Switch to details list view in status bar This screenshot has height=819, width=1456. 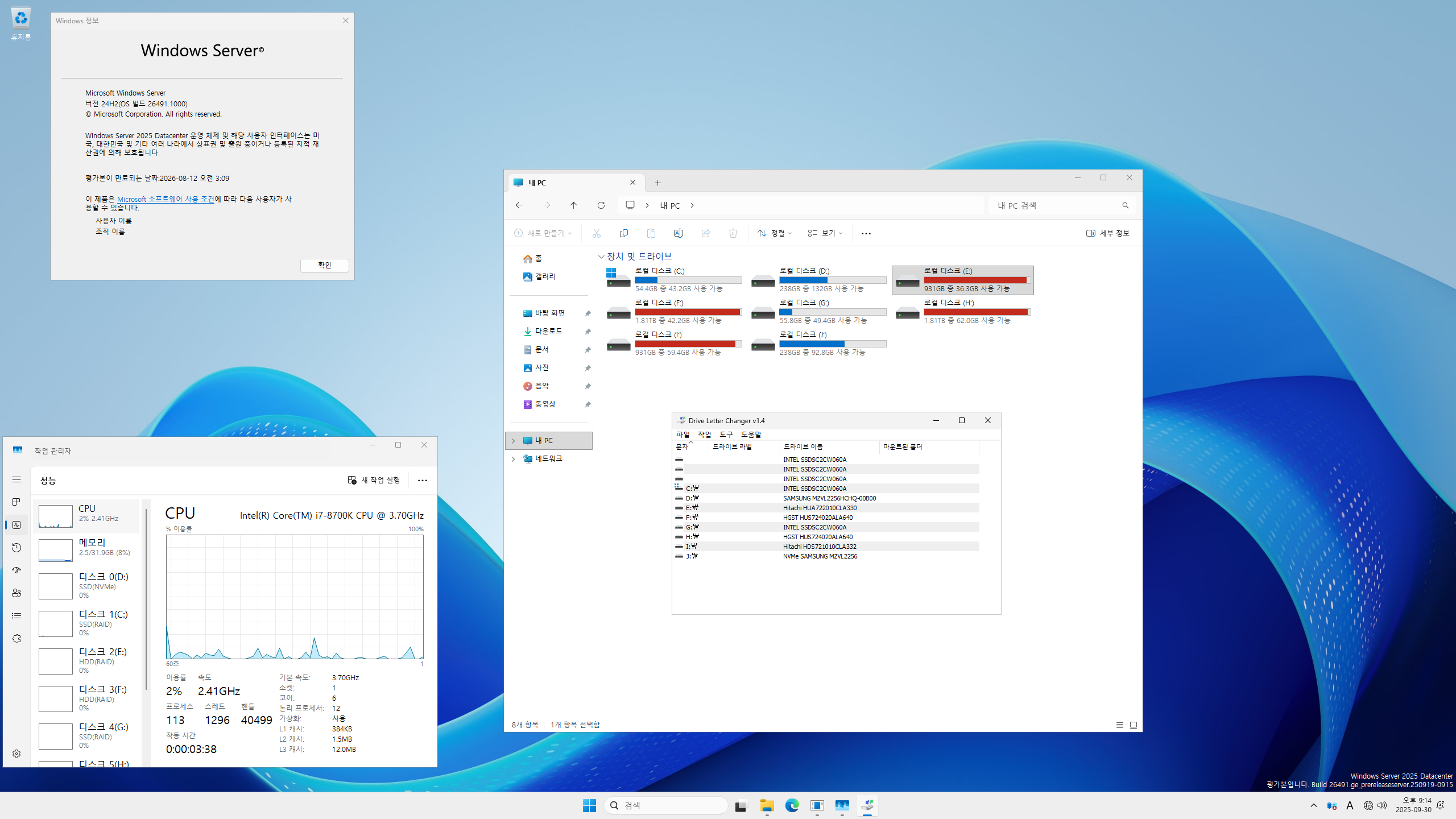point(1119,725)
